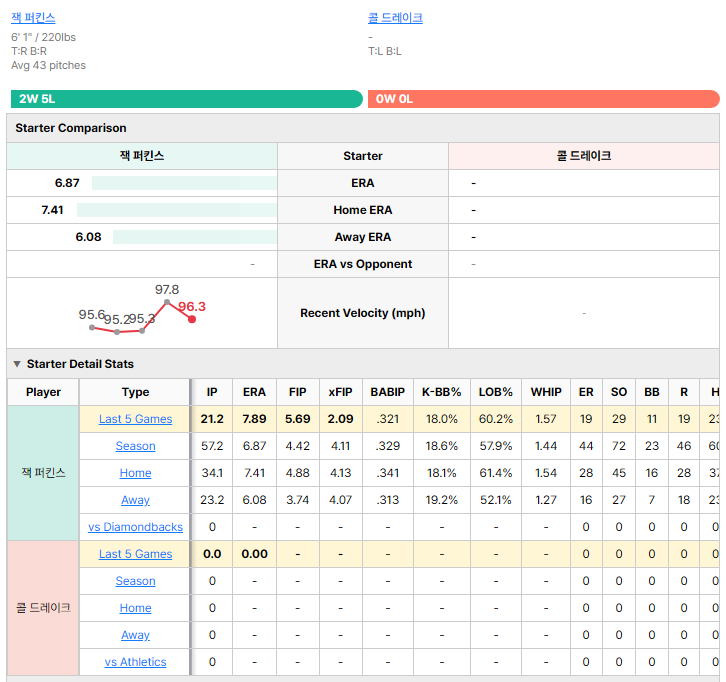The height and width of the screenshot is (682, 726).
Task: Click the LOB% column header
Action: coord(496,392)
